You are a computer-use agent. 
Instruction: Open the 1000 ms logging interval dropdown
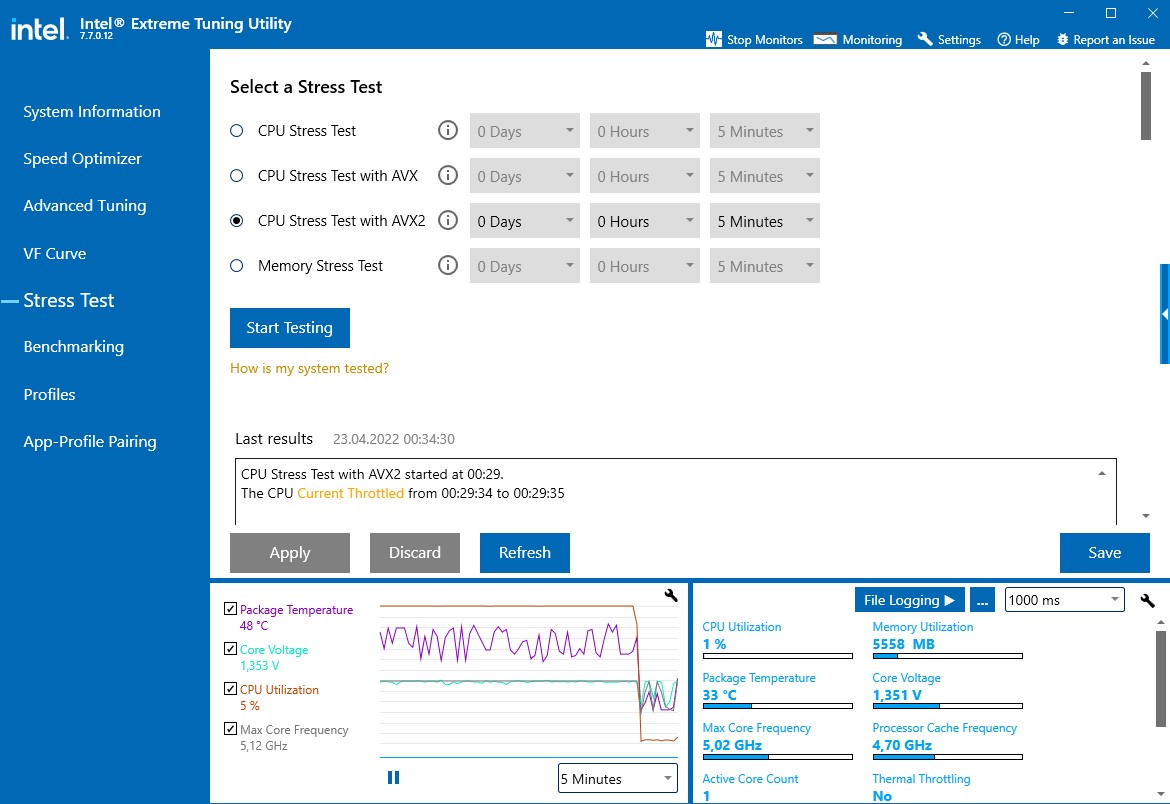1064,600
